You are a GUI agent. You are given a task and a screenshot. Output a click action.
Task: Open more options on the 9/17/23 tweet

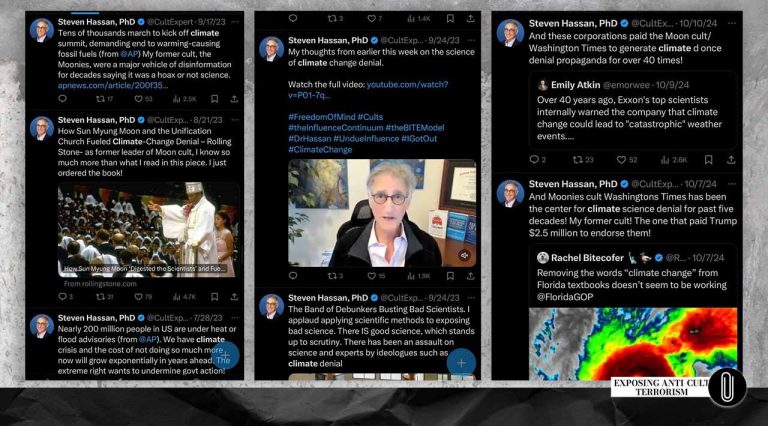235,21
